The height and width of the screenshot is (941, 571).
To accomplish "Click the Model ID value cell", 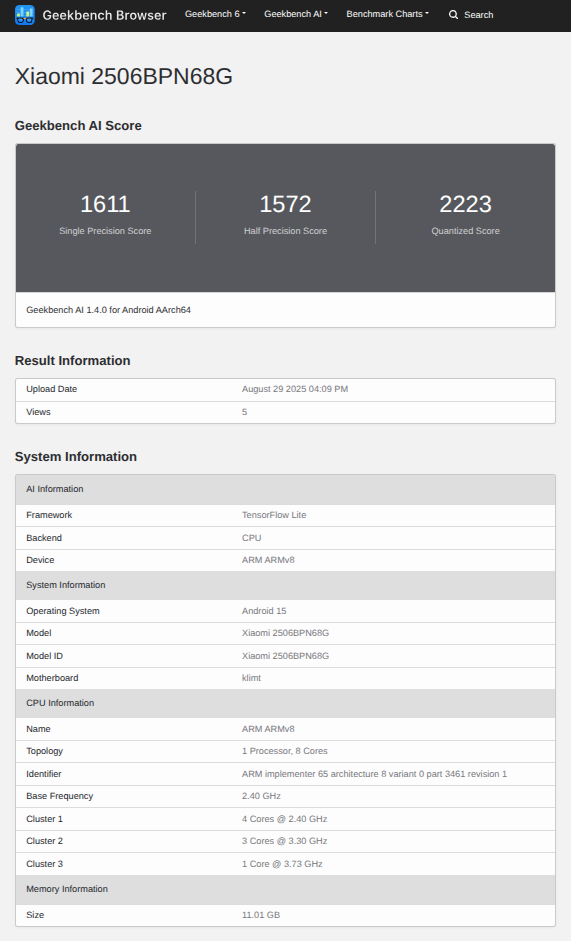I will pyautogui.click(x=285, y=656).
